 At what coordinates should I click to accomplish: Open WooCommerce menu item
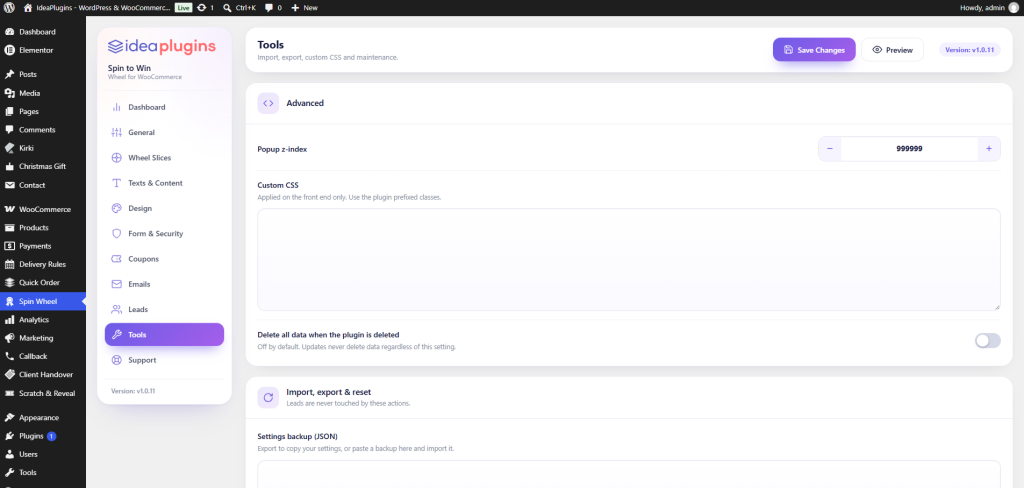click(x=42, y=209)
